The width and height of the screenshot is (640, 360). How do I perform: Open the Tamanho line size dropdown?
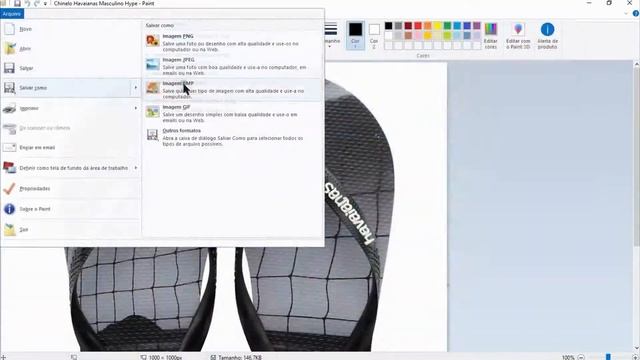(x=331, y=35)
